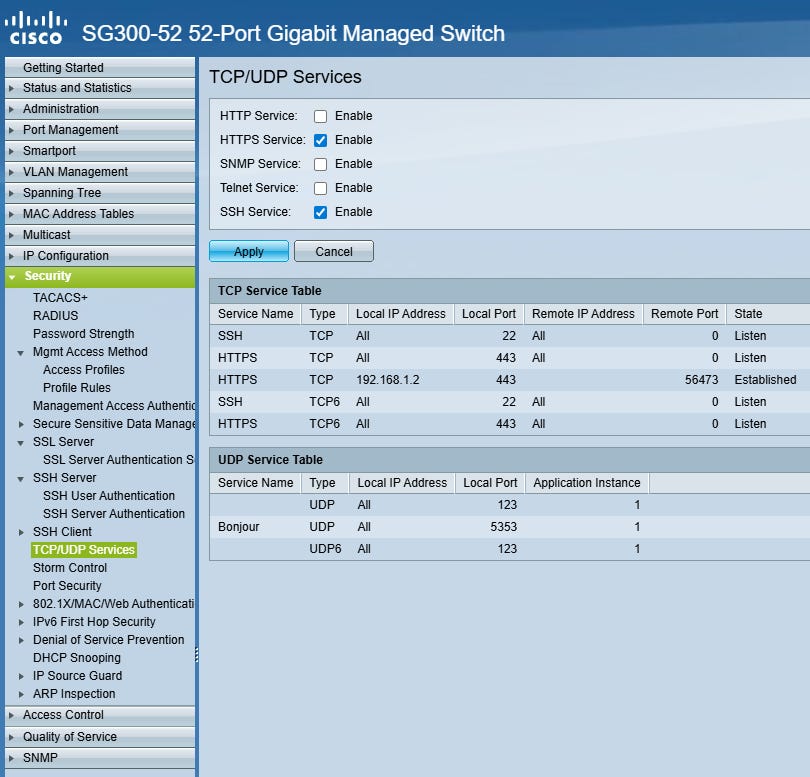Open DHCP Snooping page
Viewport: 810px width, 777px height.
(x=76, y=658)
